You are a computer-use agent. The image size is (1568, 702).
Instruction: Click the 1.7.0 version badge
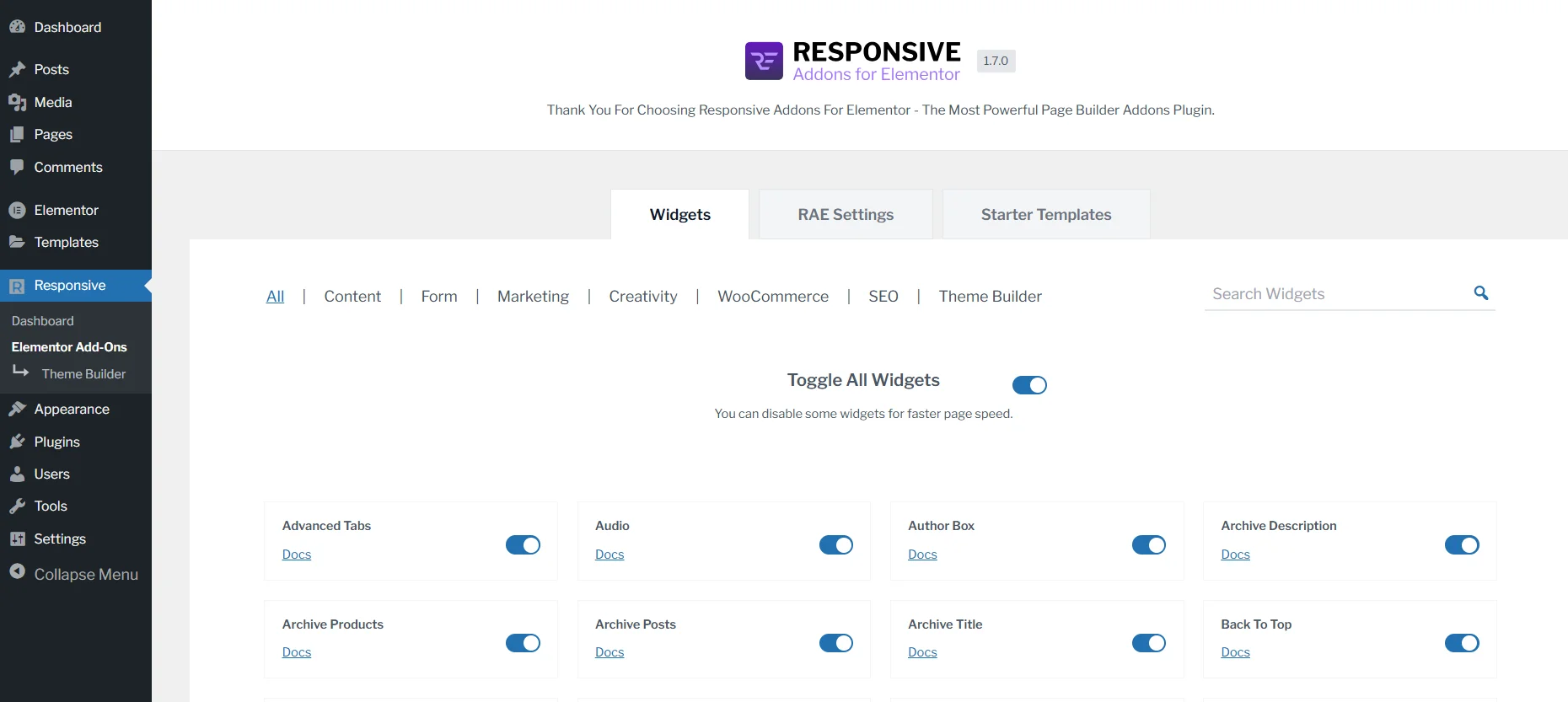[x=996, y=61]
